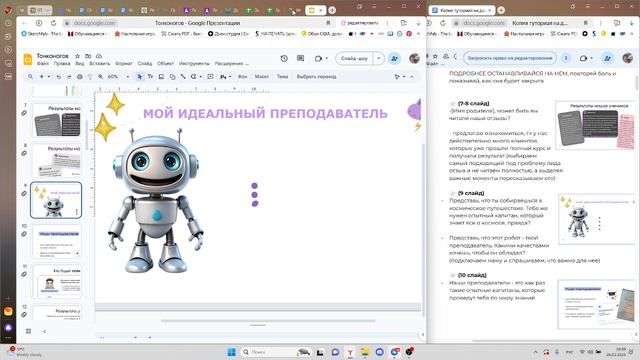Image resolution: width=640 pixels, height=360 pixels.
Task: Activate the paint format tool
Action: [x=90, y=76]
